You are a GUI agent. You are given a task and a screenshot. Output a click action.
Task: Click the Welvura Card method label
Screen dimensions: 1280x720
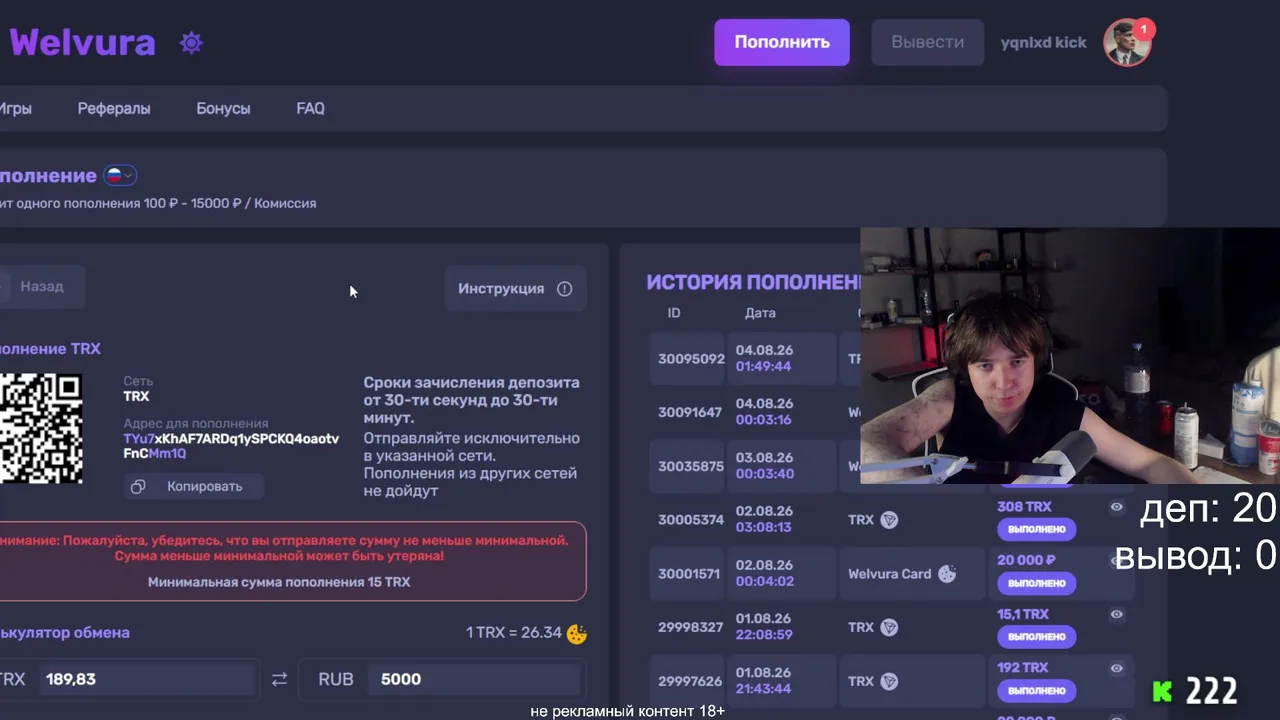coord(889,574)
